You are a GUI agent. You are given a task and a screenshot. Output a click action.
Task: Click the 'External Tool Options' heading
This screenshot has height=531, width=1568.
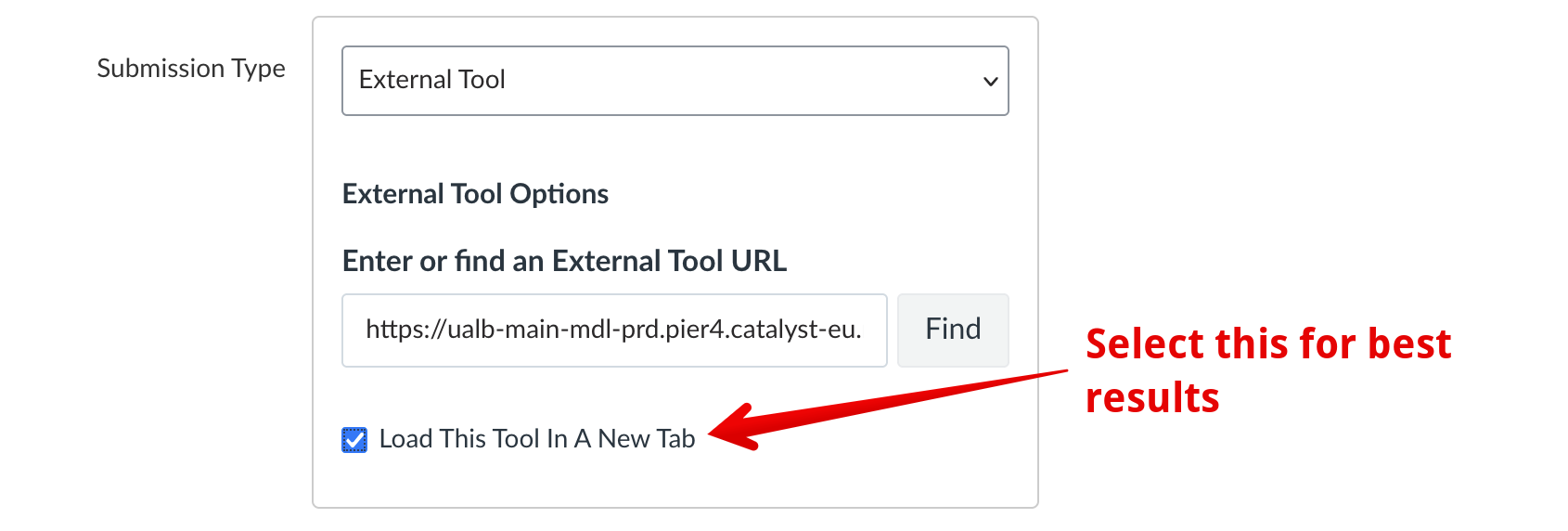[475, 194]
